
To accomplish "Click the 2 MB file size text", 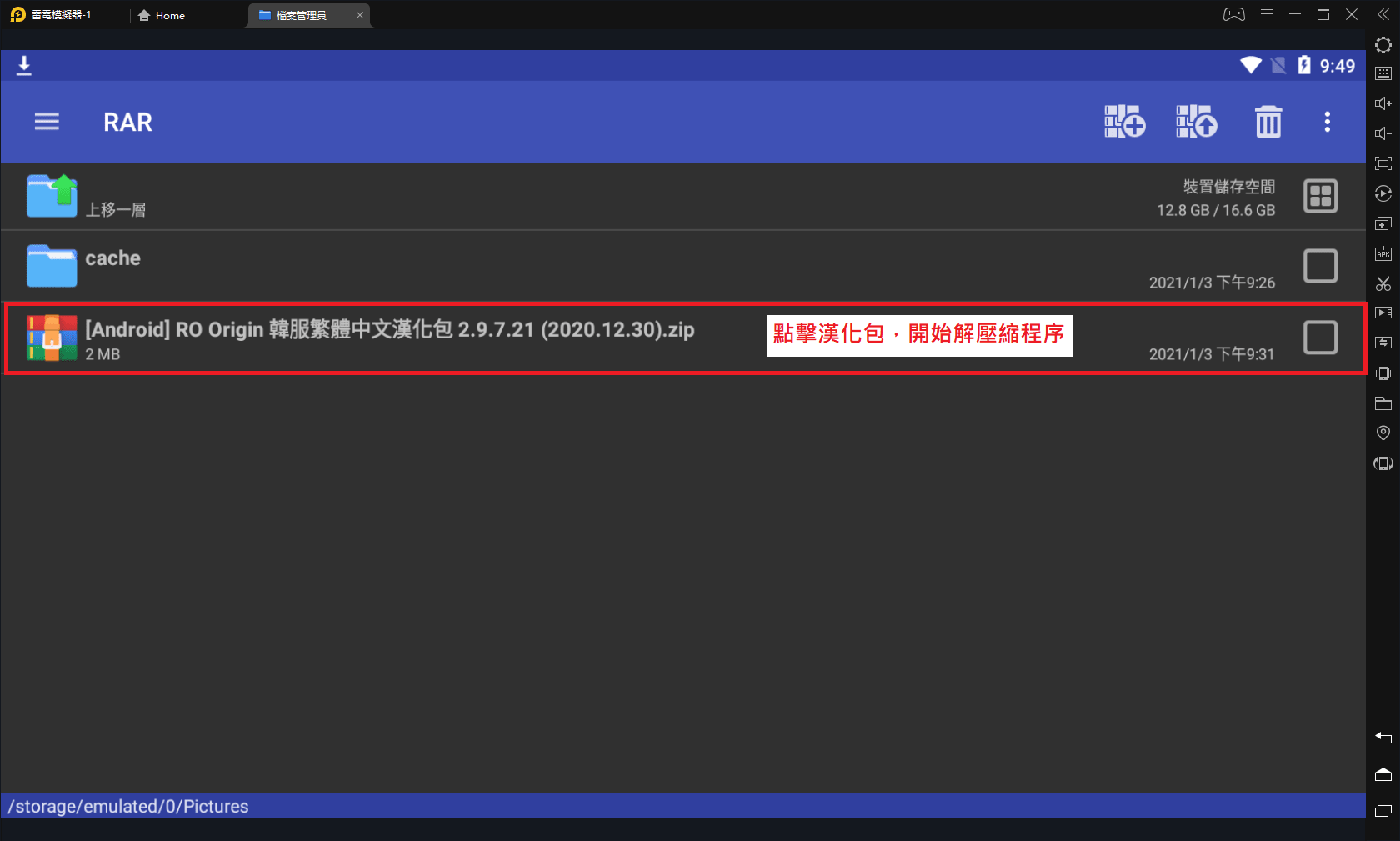I will 102,354.
